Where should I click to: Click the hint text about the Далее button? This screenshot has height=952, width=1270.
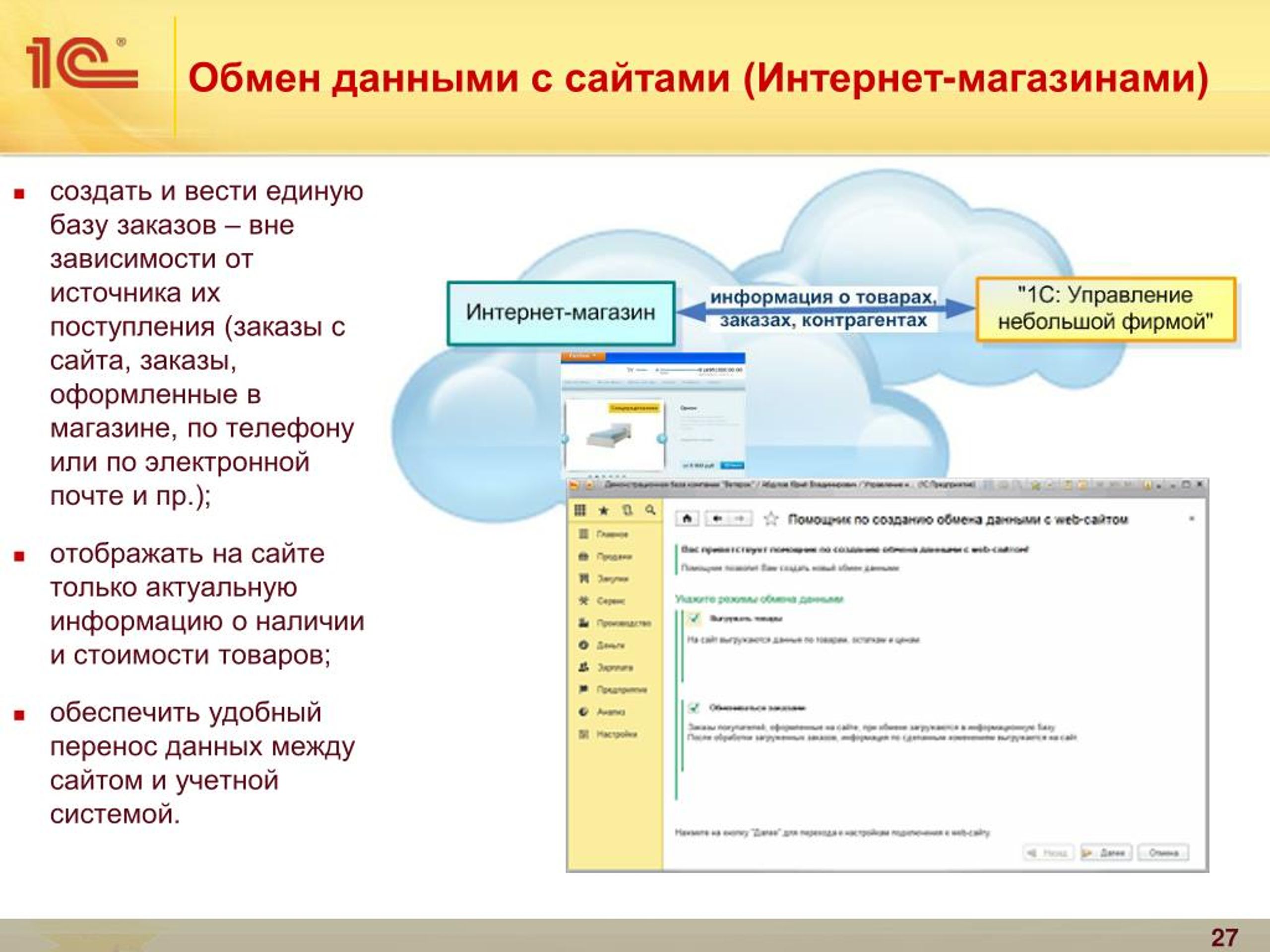832,832
